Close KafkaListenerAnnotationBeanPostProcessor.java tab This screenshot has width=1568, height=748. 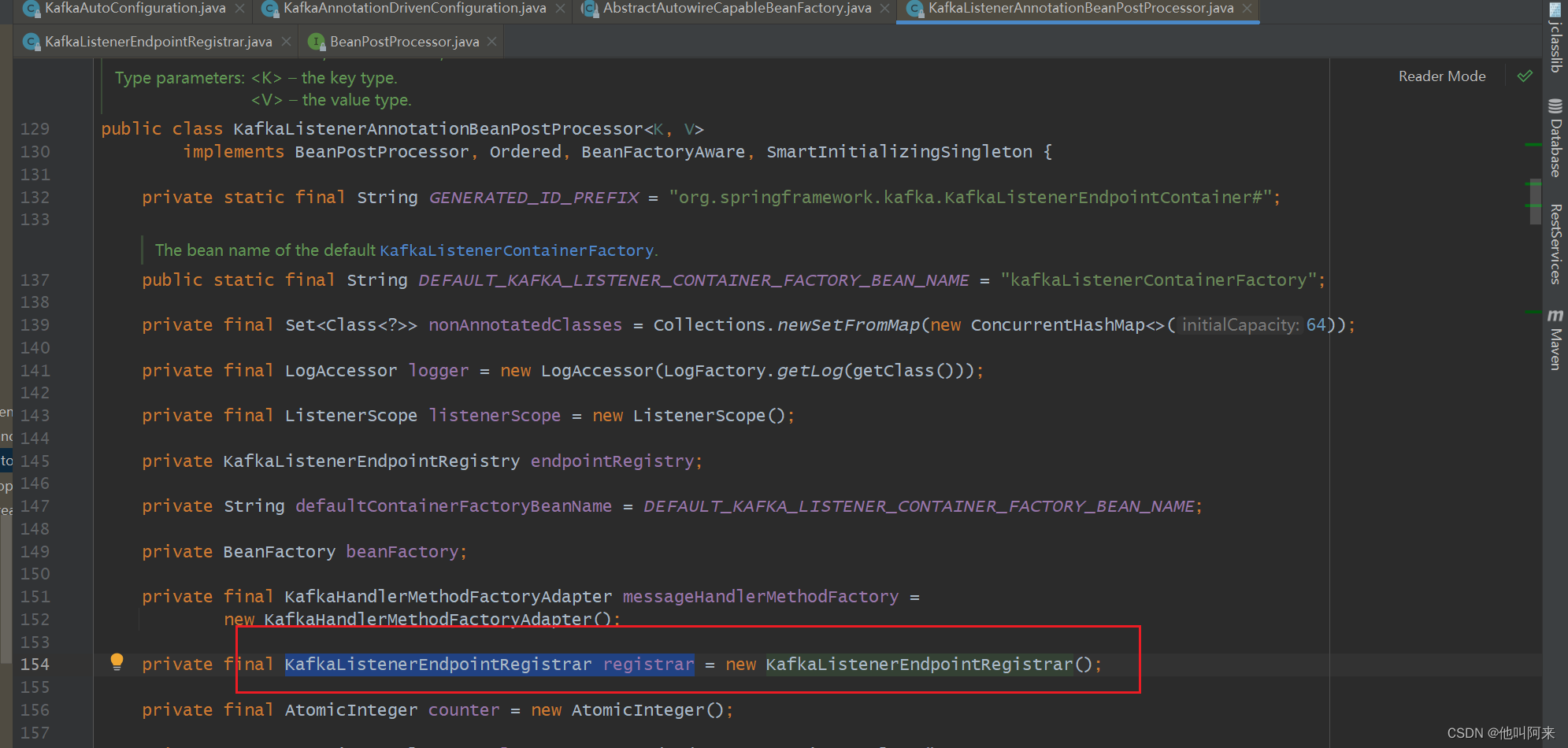click(x=1247, y=8)
